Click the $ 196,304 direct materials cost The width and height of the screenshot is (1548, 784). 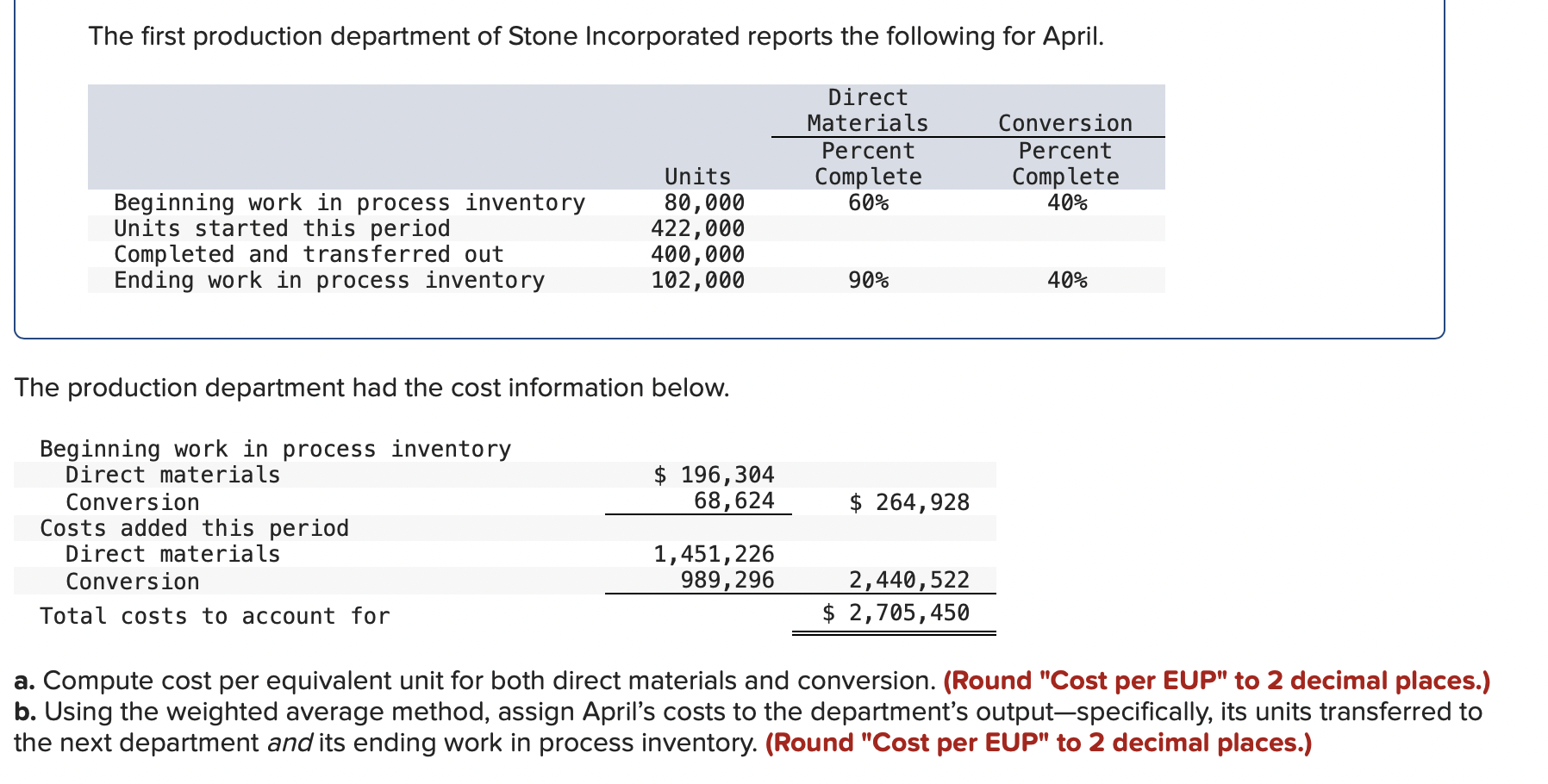pyautogui.click(x=715, y=475)
